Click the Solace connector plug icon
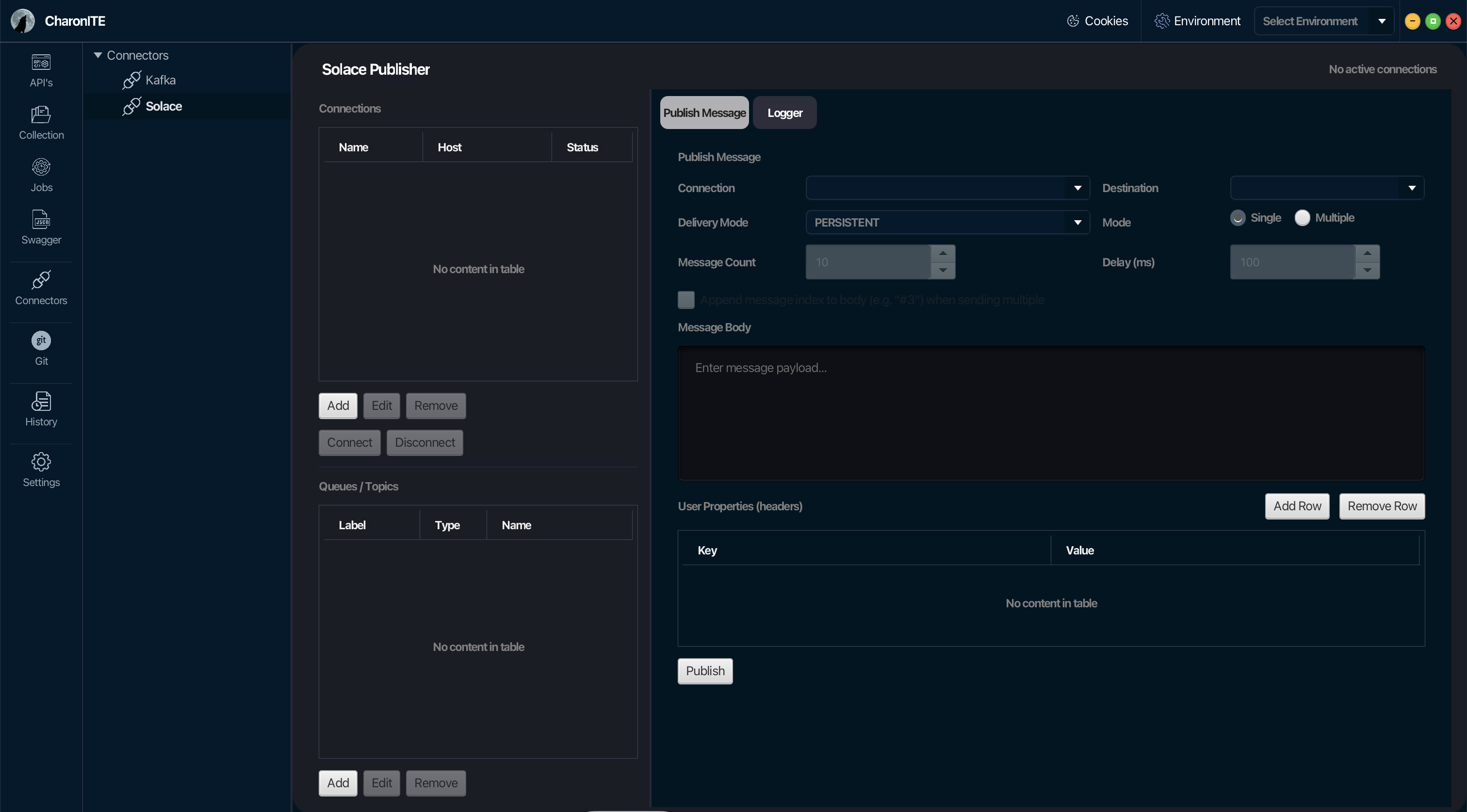Image resolution: width=1467 pixels, height=812 pixels. pyautogui.click(x=131, y=107)
